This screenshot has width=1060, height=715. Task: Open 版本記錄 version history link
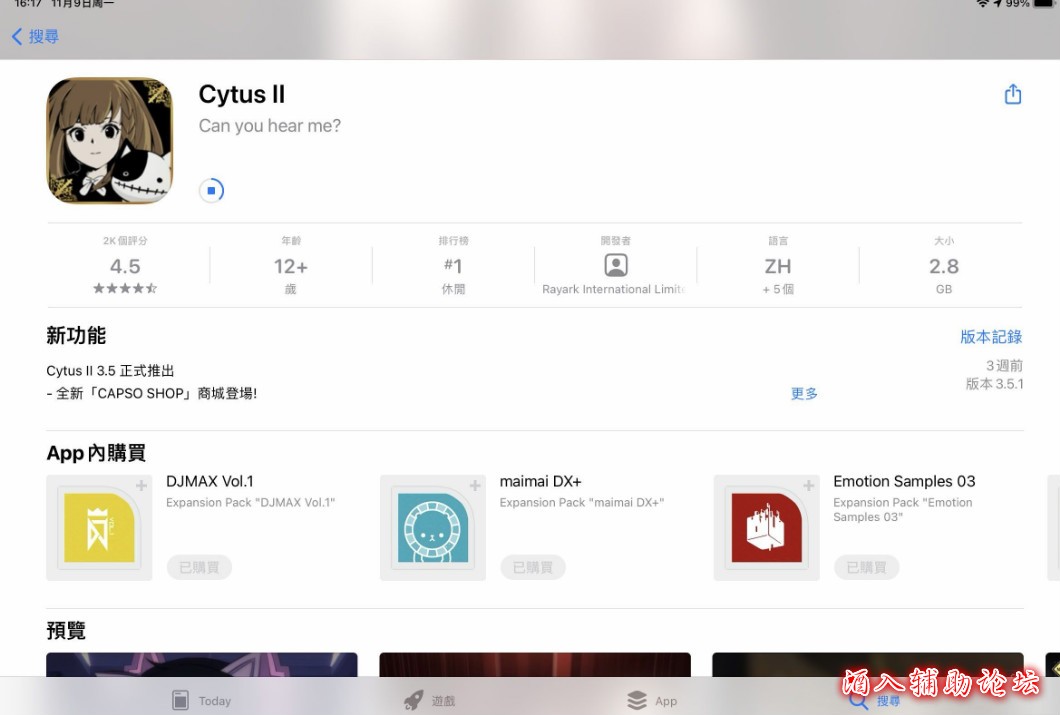(x=990, y=337)
